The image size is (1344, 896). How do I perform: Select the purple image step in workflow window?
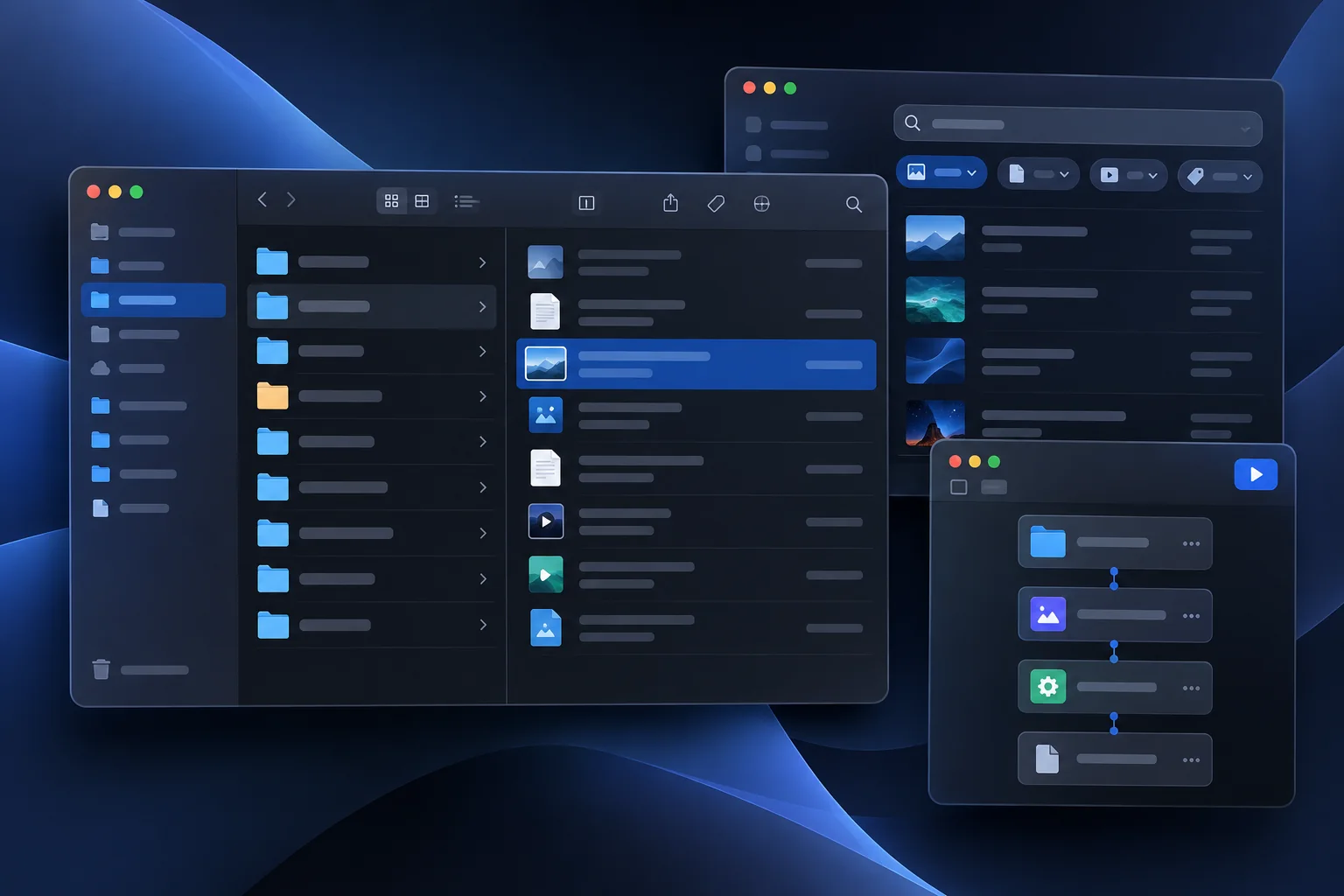(1115, 615)
